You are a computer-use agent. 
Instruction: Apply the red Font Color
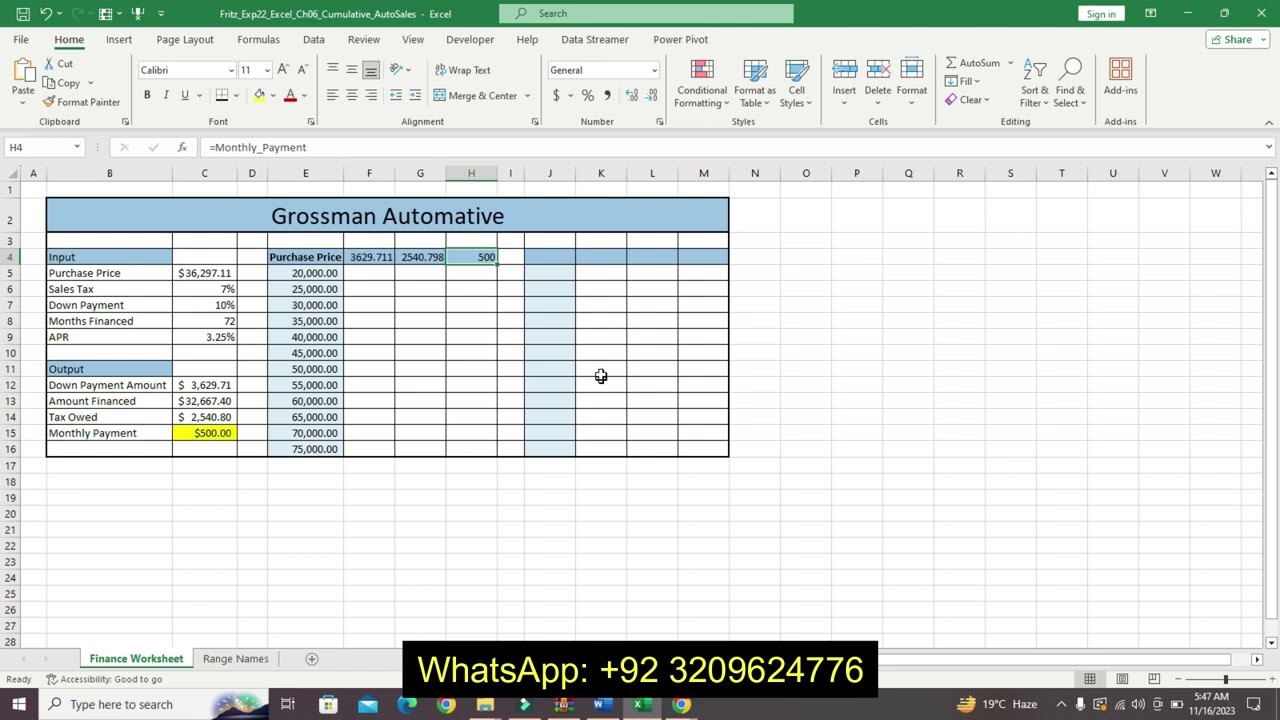point(290,95)
